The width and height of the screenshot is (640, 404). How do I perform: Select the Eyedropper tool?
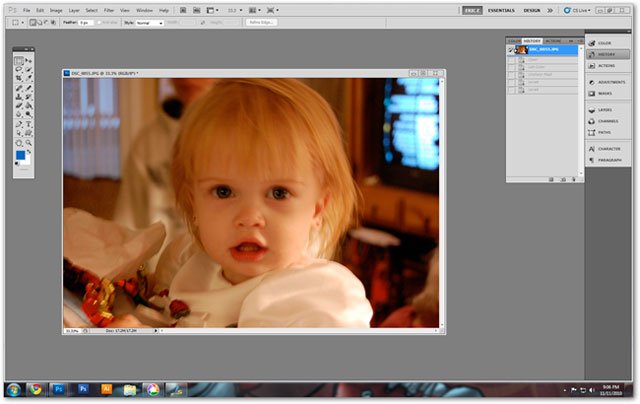(29, 78)
